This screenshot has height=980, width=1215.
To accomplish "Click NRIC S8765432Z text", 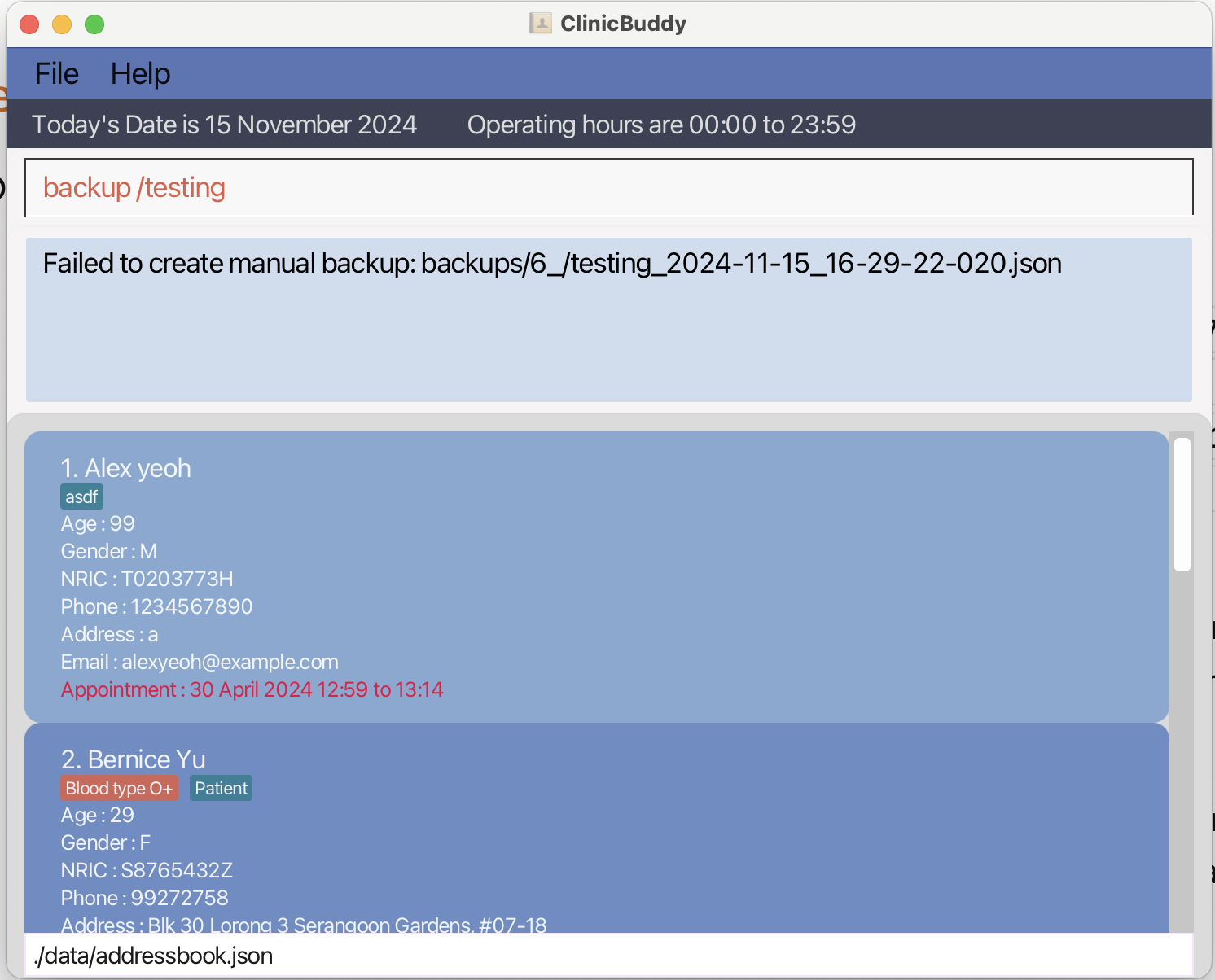I will coord(147,870).
